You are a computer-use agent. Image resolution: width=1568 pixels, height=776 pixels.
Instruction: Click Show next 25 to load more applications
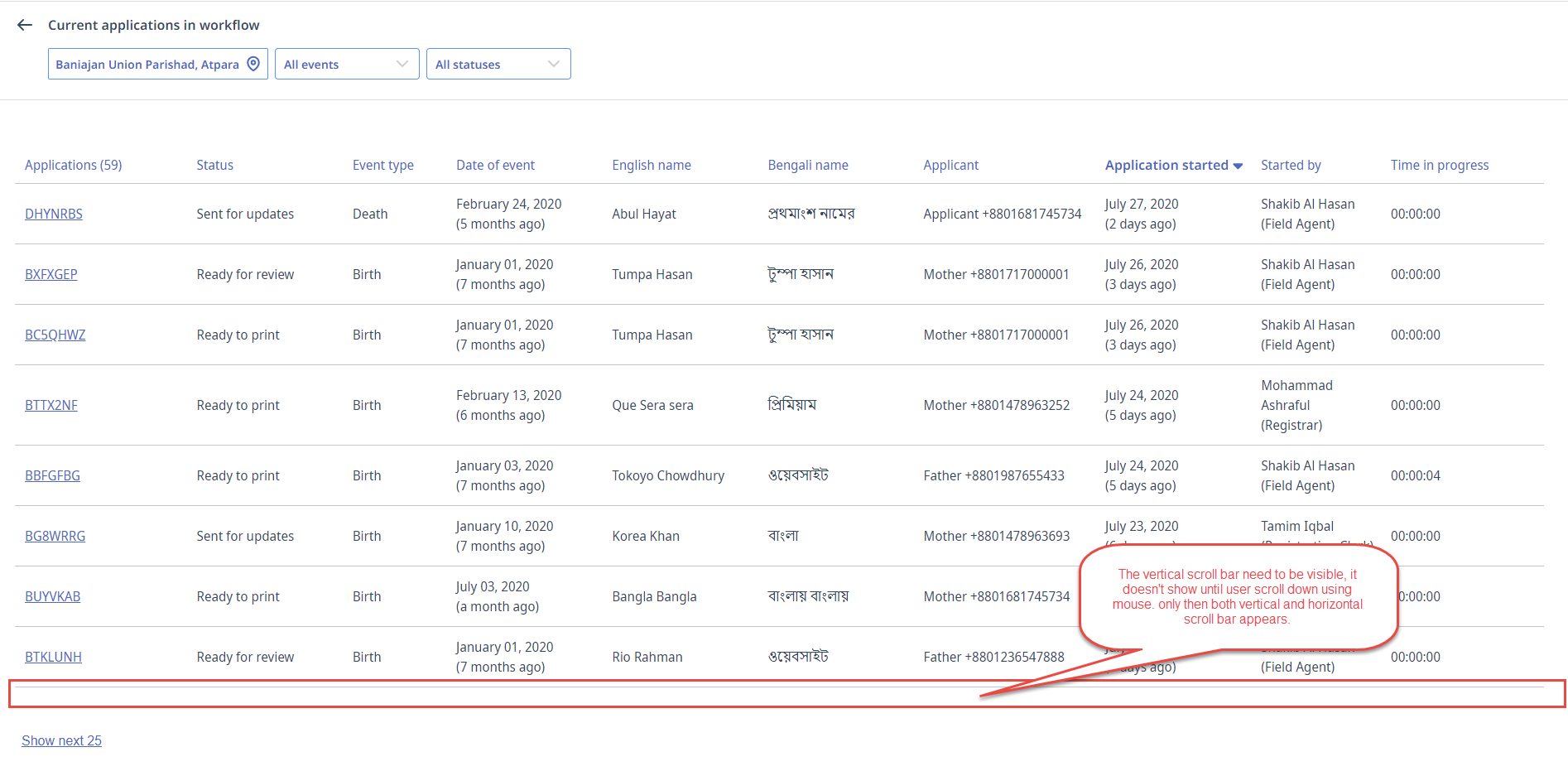tap(61, 740)
